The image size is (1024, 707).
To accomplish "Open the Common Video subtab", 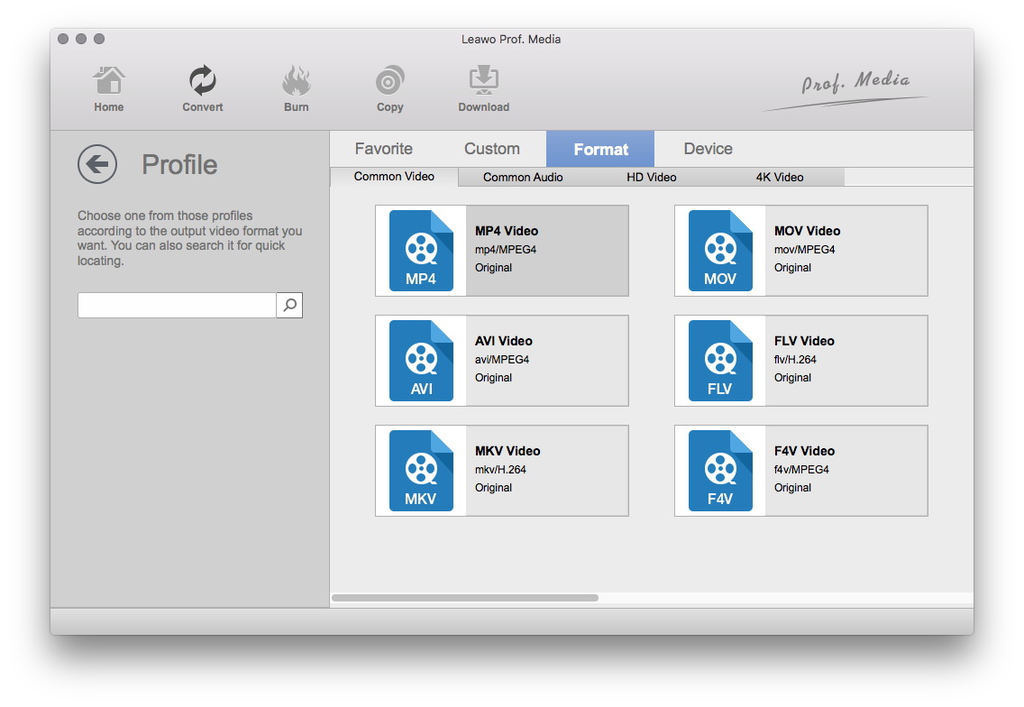I will click(x=394, y=177).
